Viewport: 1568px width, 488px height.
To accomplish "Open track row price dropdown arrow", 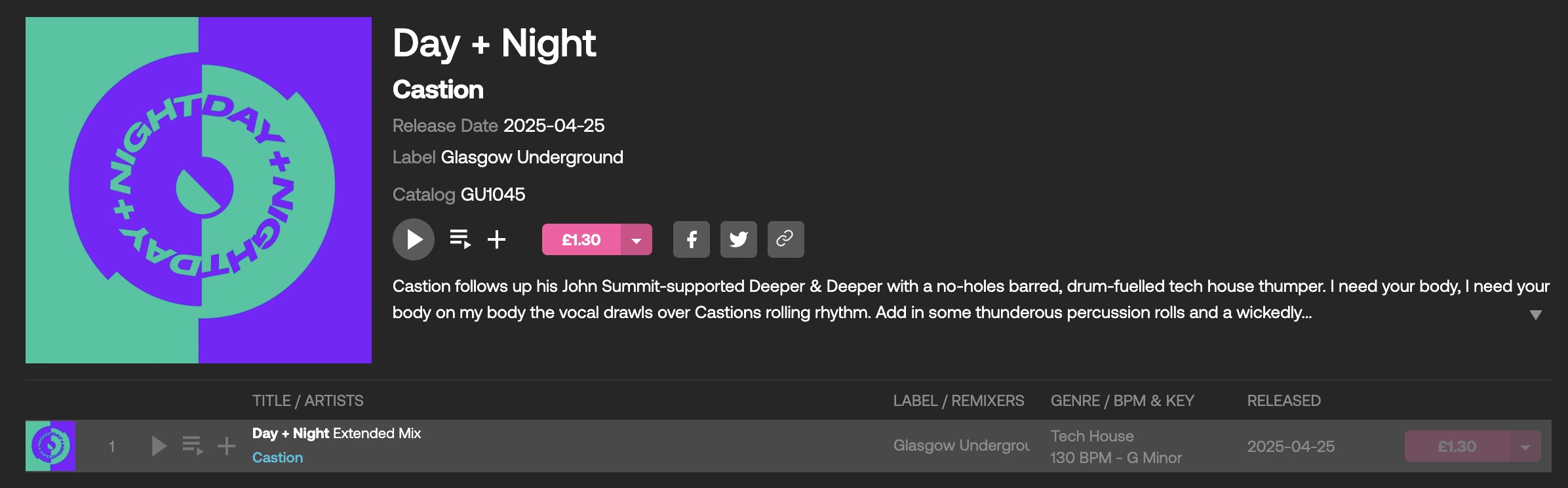I will [1525, 447].
